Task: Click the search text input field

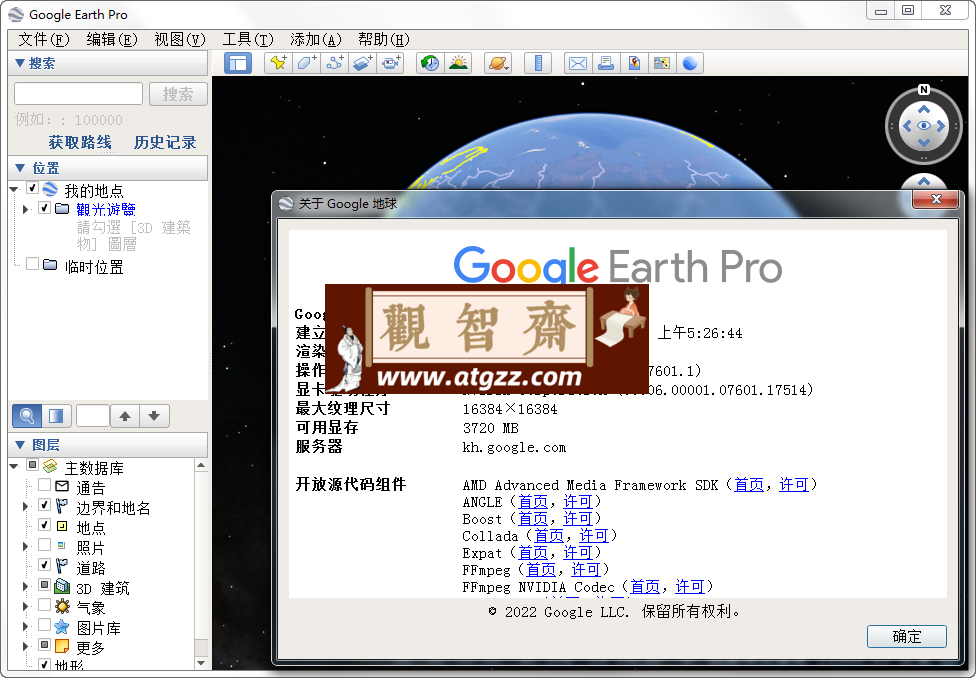Action: tap(78, 94)
